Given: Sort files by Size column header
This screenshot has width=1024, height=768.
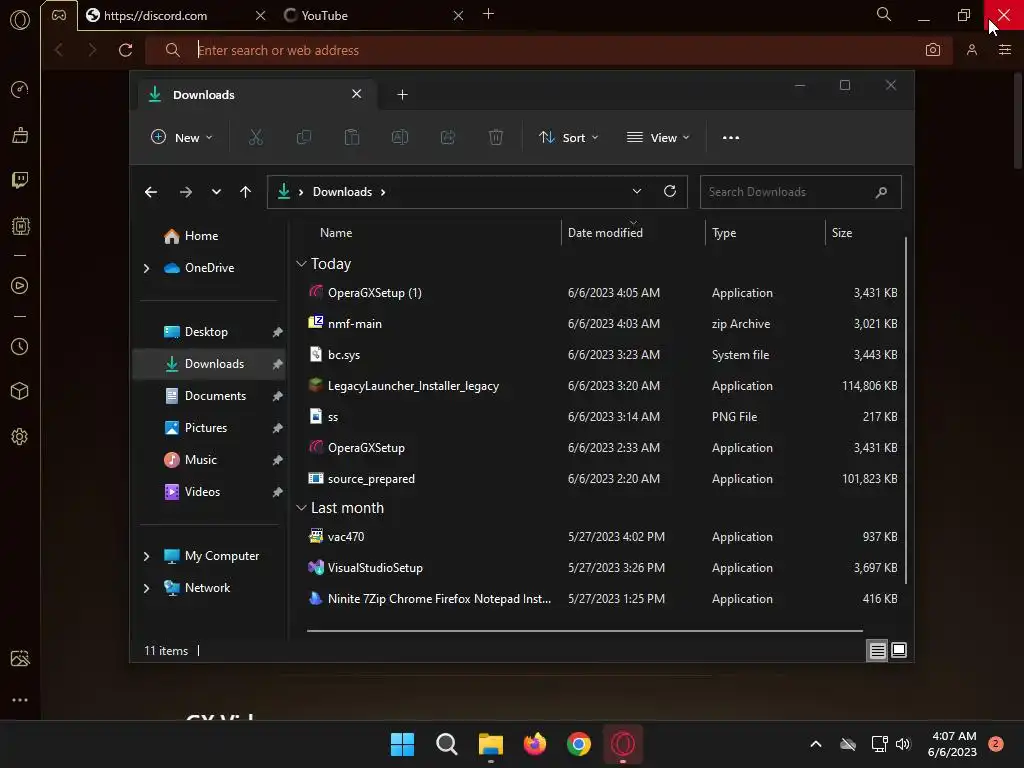Looking at the screenshot, I should [x=842, y=232].
